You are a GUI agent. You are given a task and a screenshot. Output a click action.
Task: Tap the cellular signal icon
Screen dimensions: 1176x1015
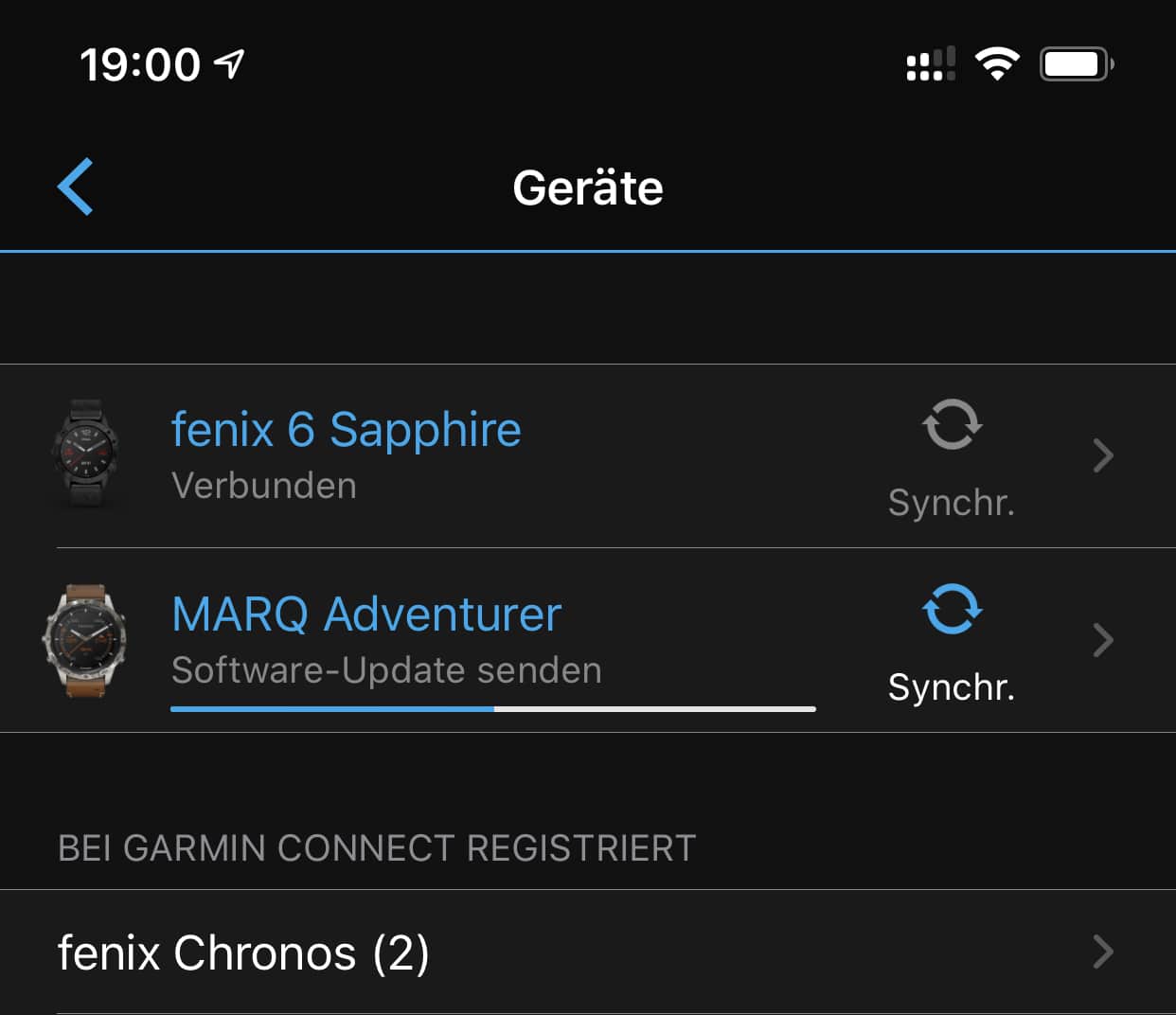click(x=930, y=64)
